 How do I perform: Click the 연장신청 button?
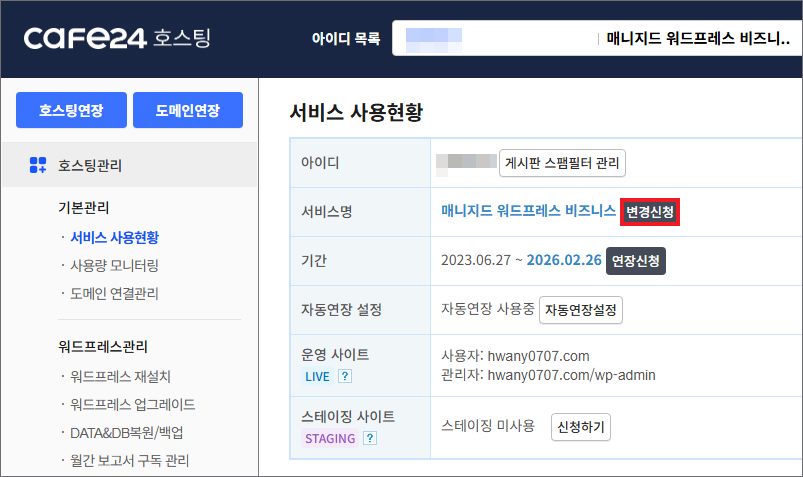635,261
